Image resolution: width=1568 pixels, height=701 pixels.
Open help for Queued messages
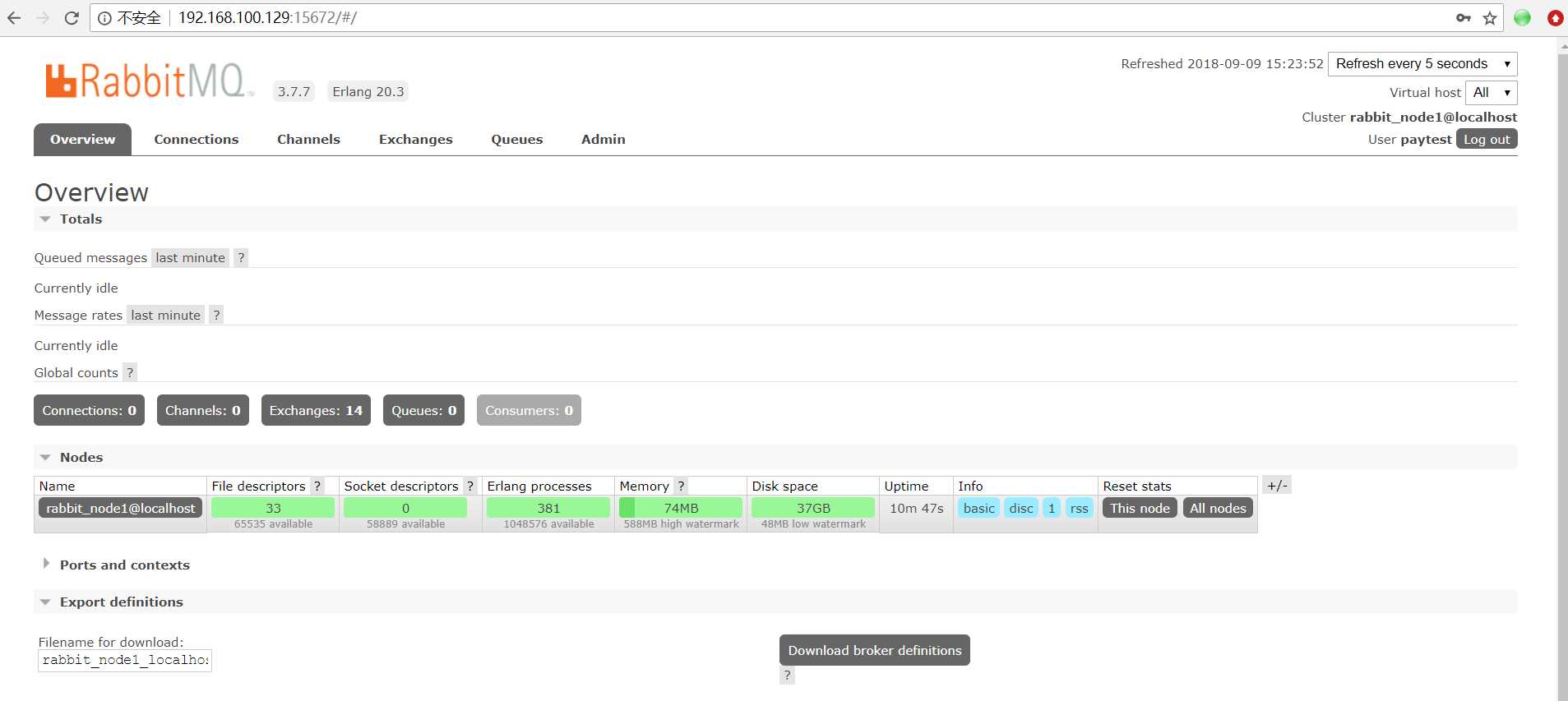click(241, 258)
